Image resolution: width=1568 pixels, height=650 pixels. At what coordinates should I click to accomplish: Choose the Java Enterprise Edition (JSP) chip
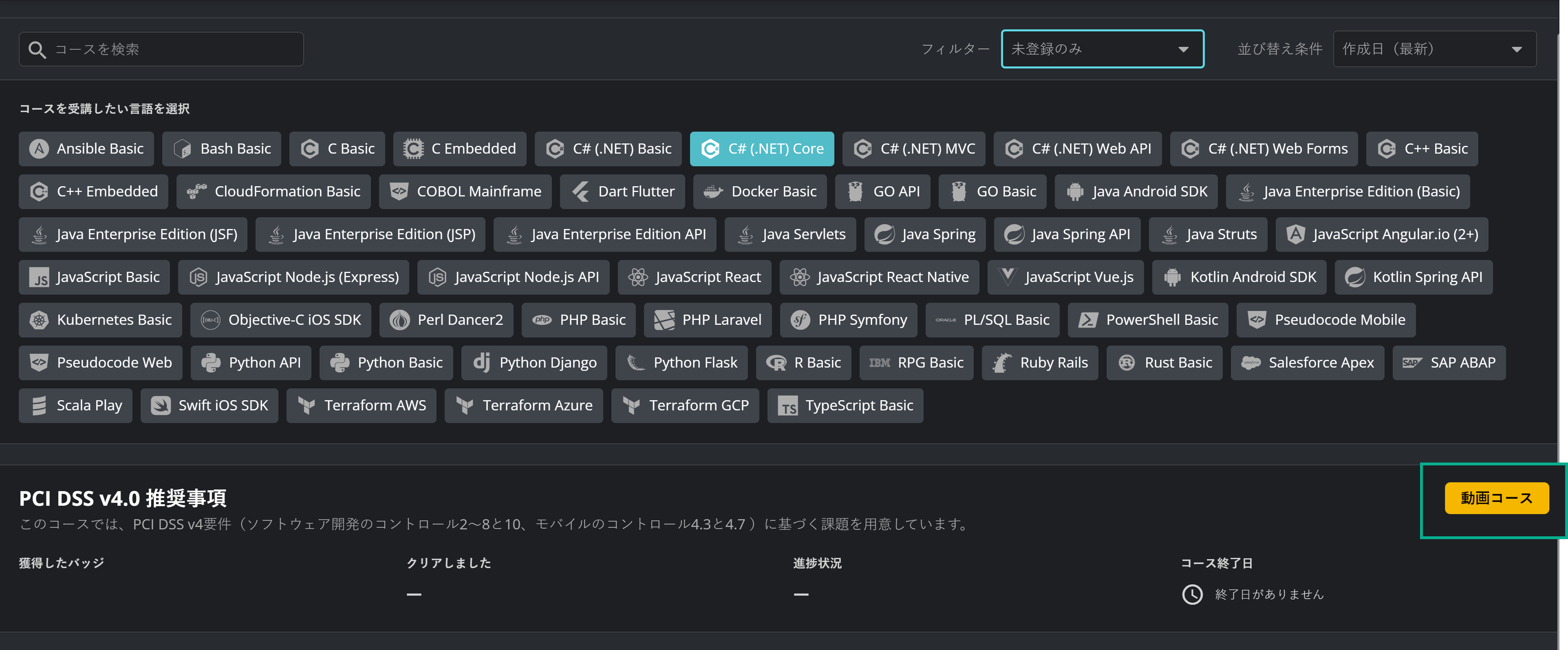[370, 234]
